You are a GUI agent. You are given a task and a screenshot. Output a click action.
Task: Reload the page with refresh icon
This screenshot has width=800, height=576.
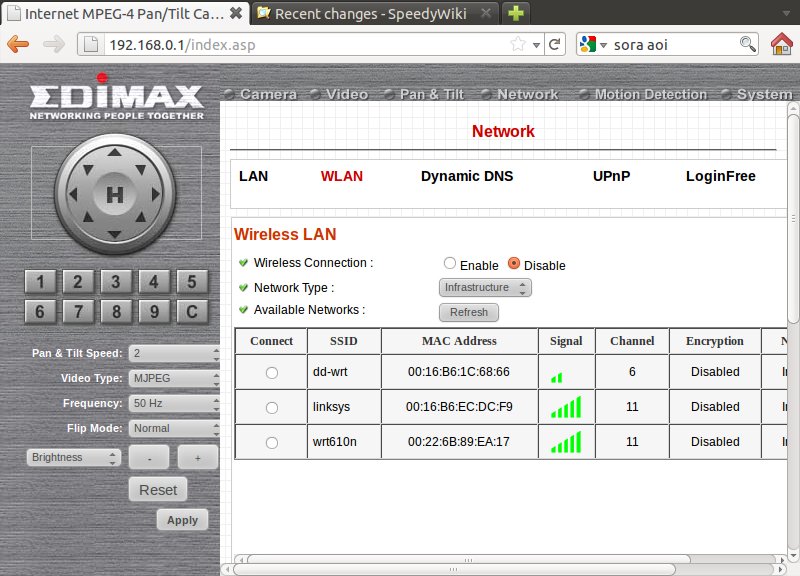(x=556, y=44)
